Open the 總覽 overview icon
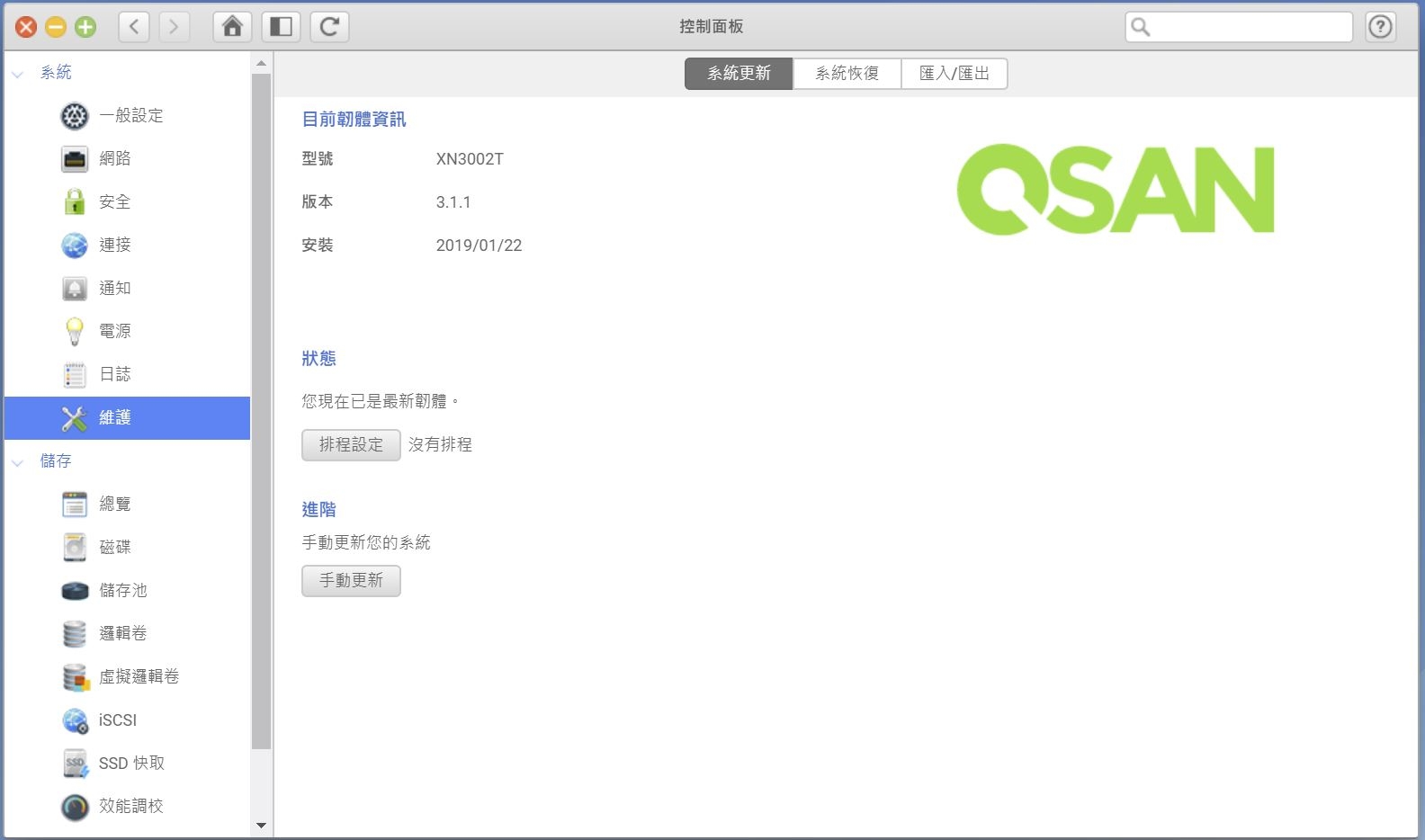The image size is (1425, 840). 75,504
